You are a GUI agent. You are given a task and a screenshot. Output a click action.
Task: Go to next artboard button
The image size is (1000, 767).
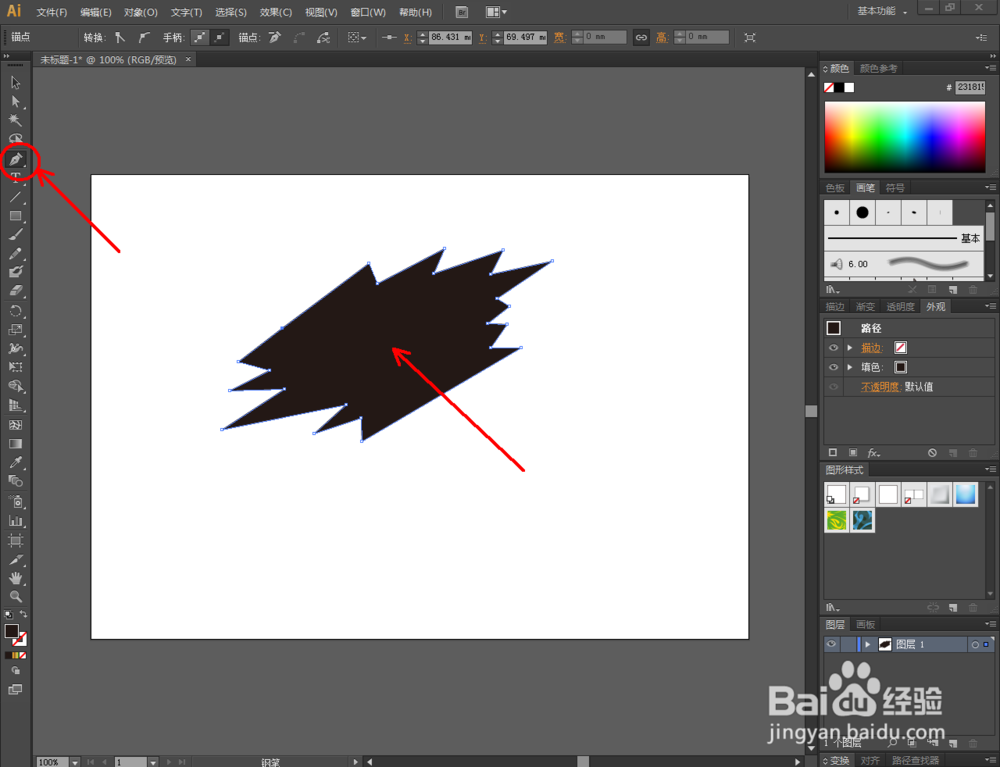[169, 762]
